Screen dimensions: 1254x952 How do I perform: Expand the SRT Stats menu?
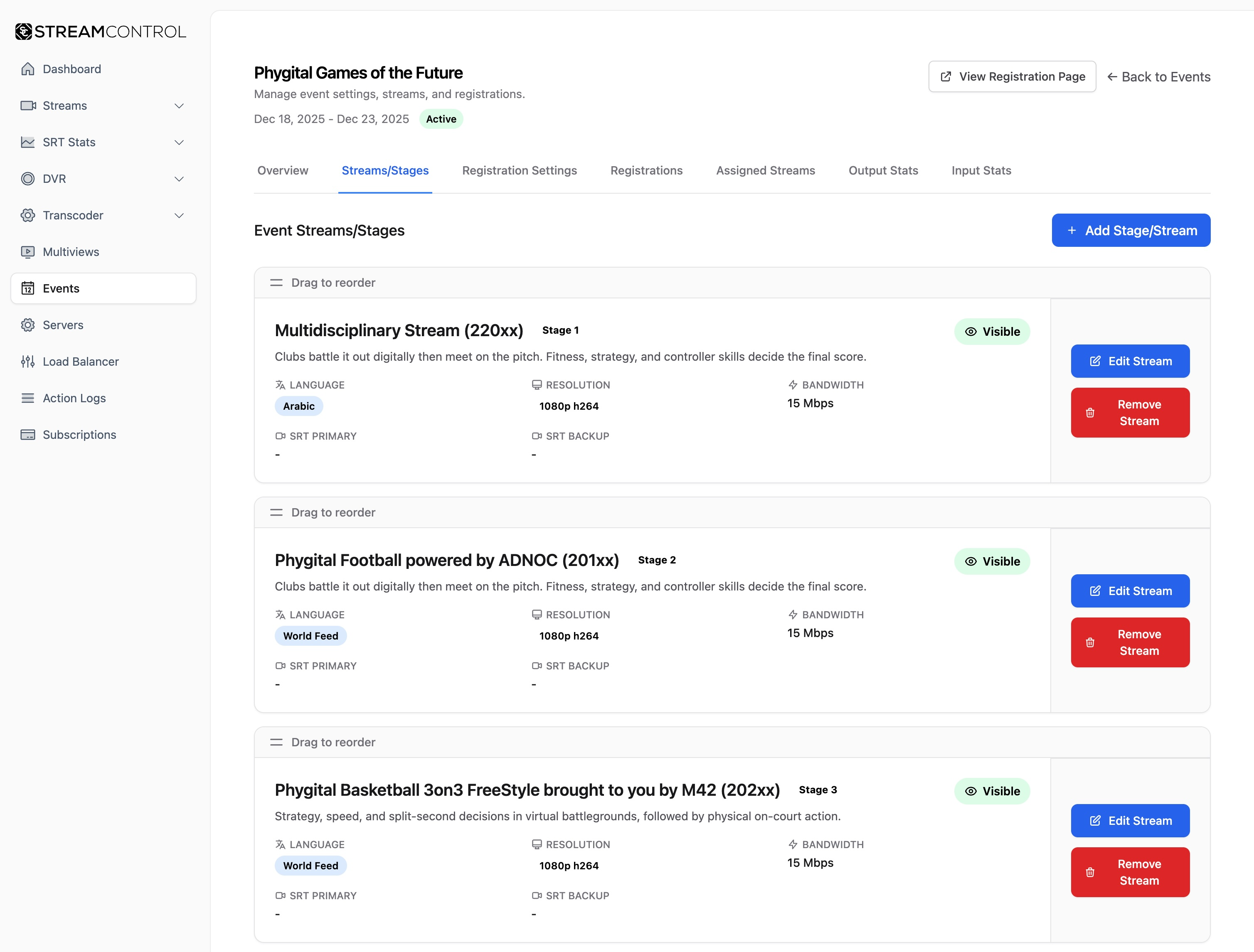[179, 142]
